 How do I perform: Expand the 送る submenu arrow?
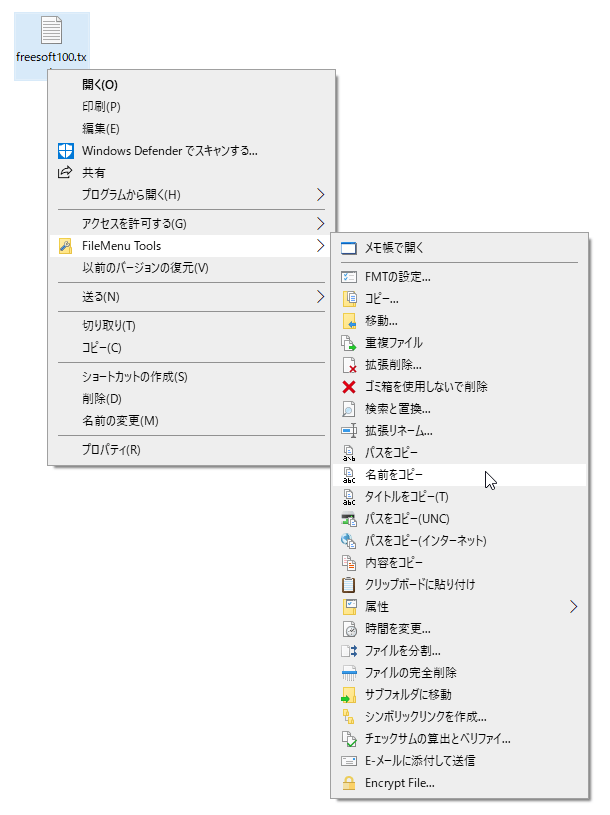click(320, 298)
